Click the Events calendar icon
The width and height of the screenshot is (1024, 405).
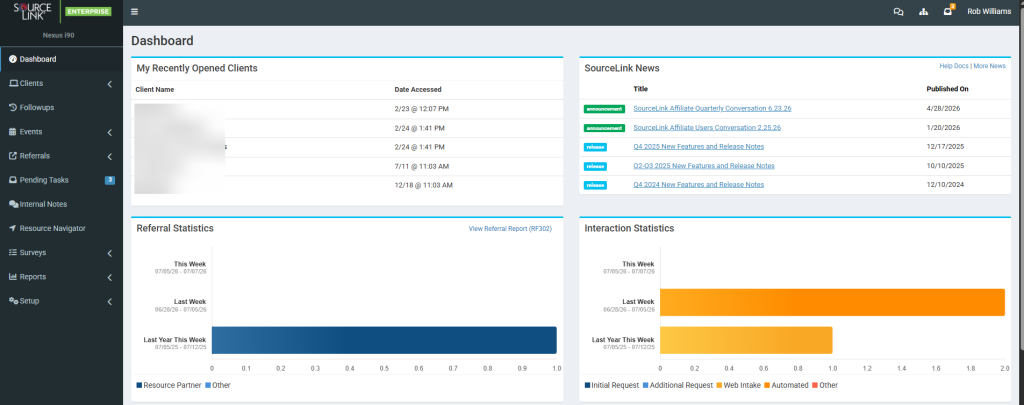pyautogui.click(x=13, y=132)
